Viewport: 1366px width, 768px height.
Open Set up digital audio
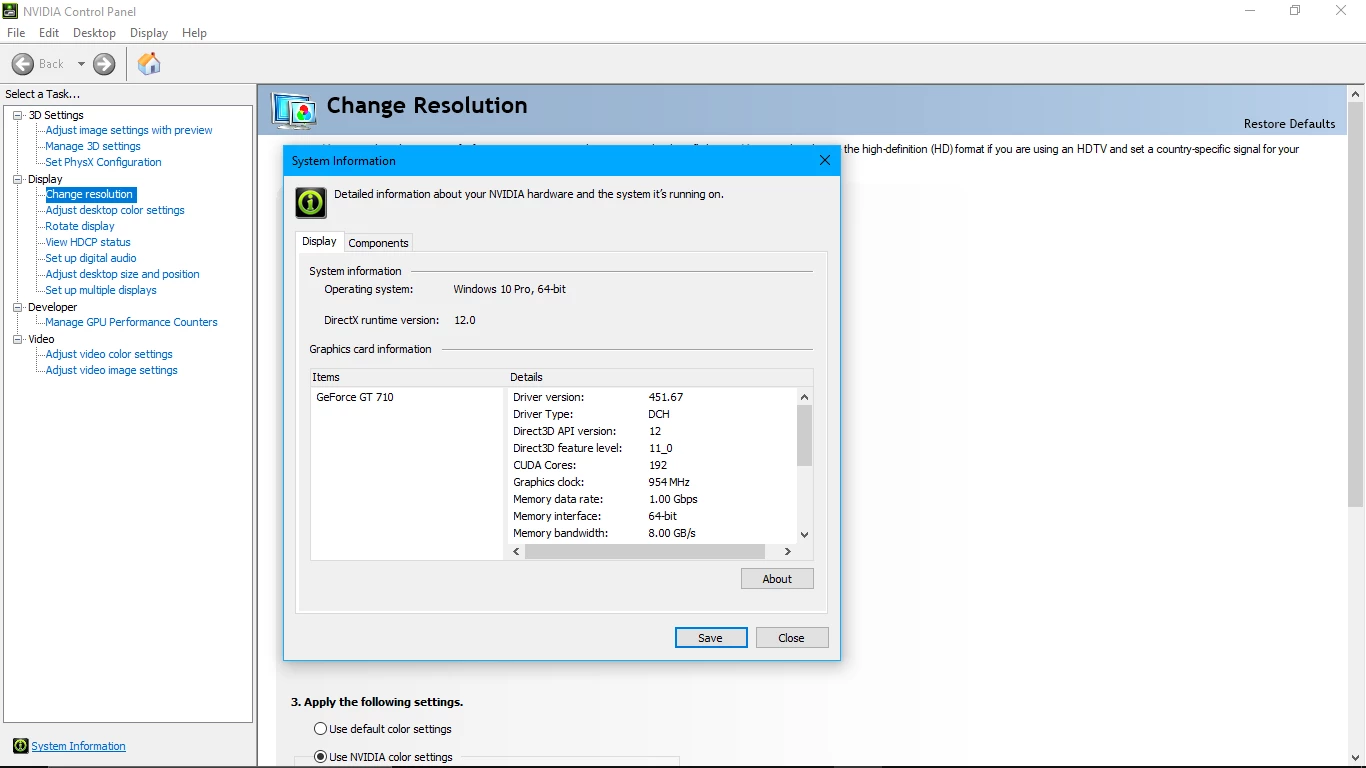click(91, 258)
